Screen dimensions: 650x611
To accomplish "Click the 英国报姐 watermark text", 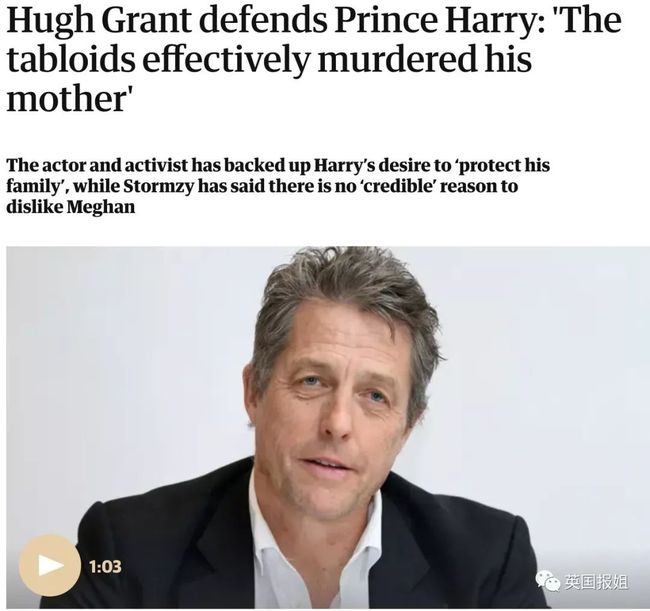I will coord(596,582).
